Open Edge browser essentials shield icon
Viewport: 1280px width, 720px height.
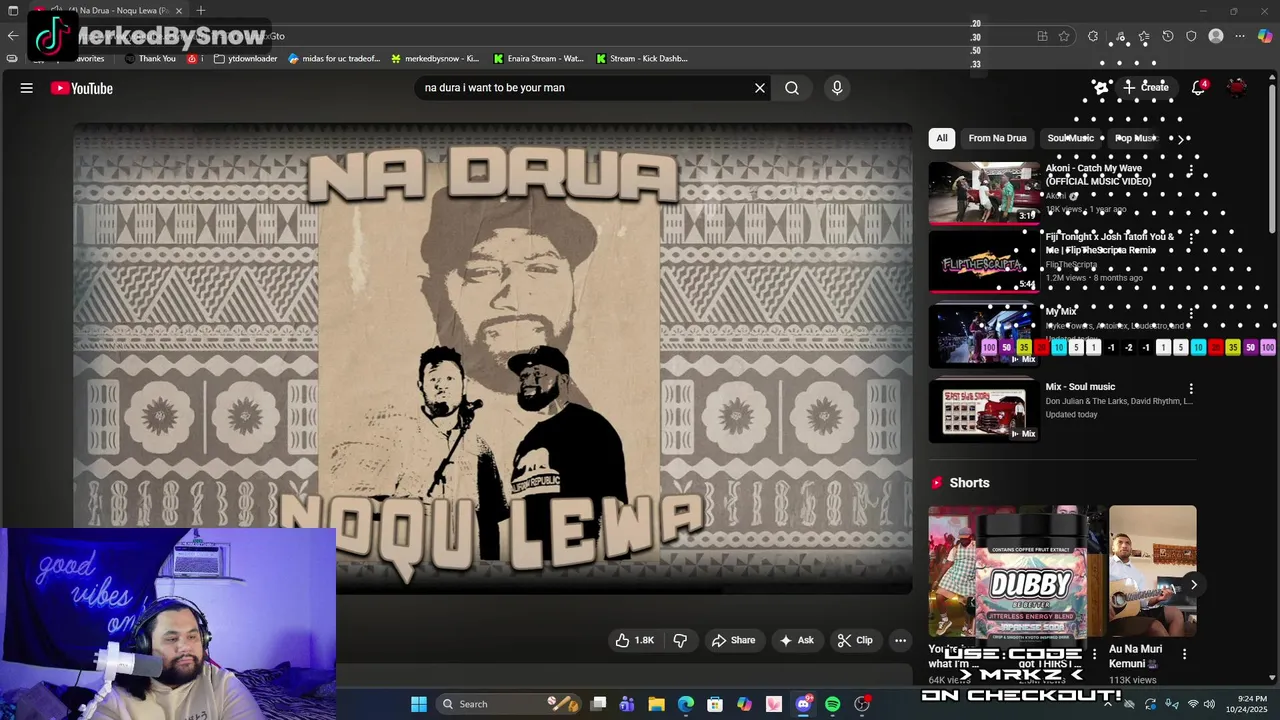click(1191, 36)
